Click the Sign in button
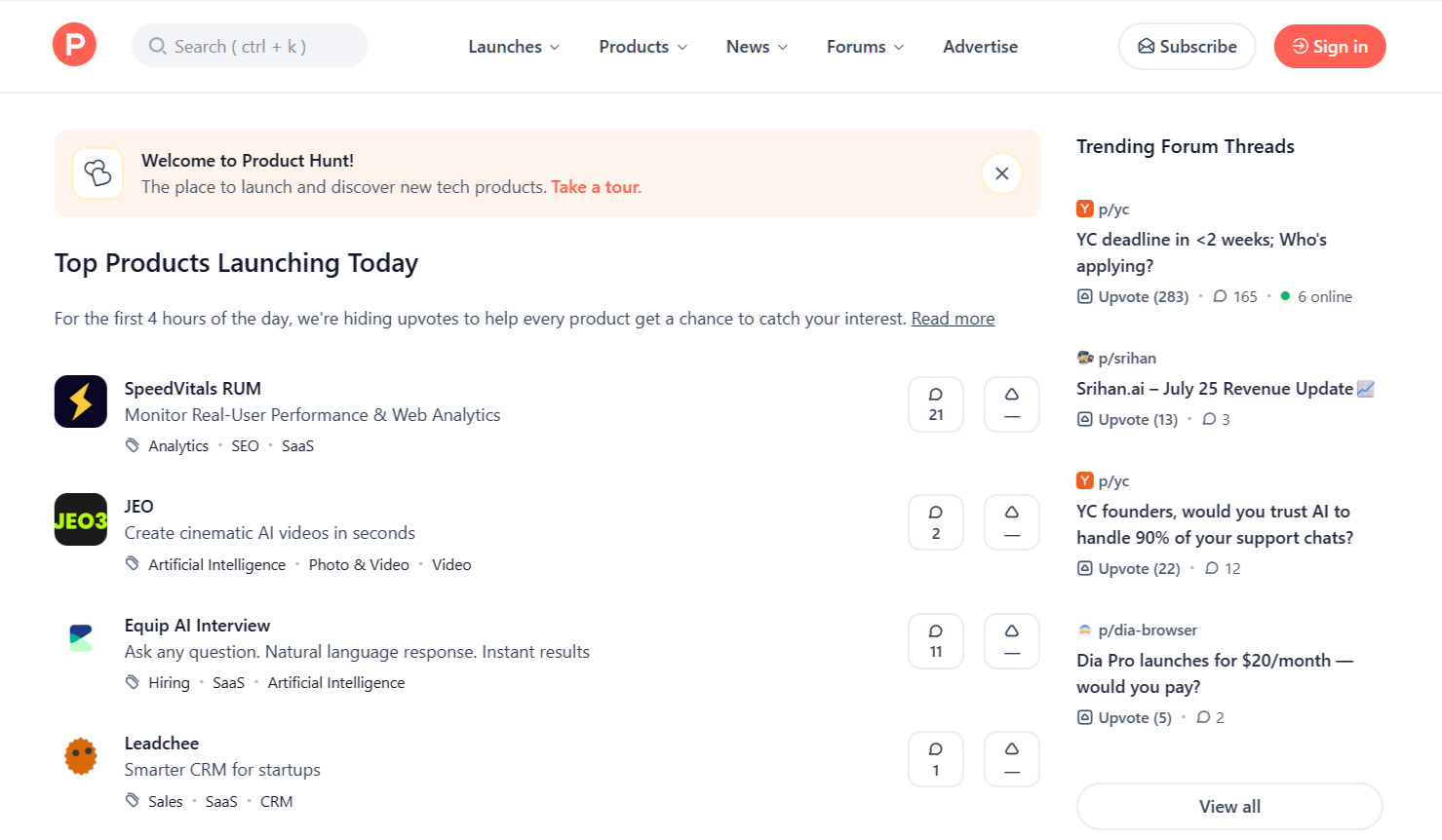Screen dimensions: 1442x840 1330,47
